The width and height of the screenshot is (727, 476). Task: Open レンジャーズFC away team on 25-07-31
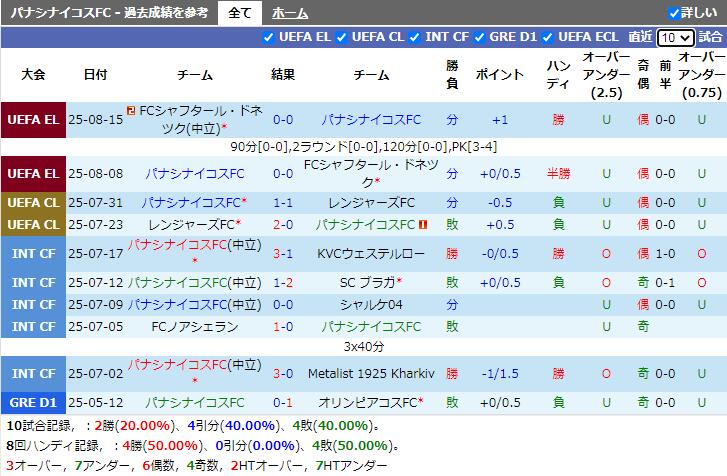pos(371,203)
